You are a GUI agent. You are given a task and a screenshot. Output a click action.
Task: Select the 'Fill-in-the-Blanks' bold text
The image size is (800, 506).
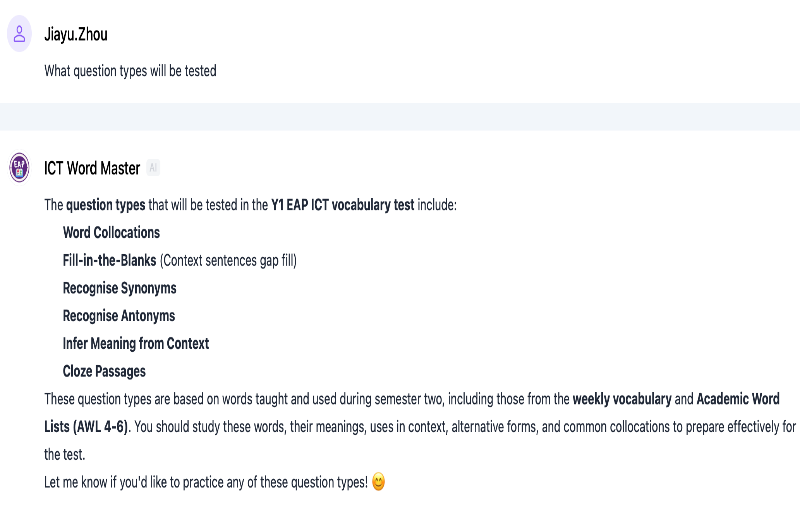(x=109, y=260)
